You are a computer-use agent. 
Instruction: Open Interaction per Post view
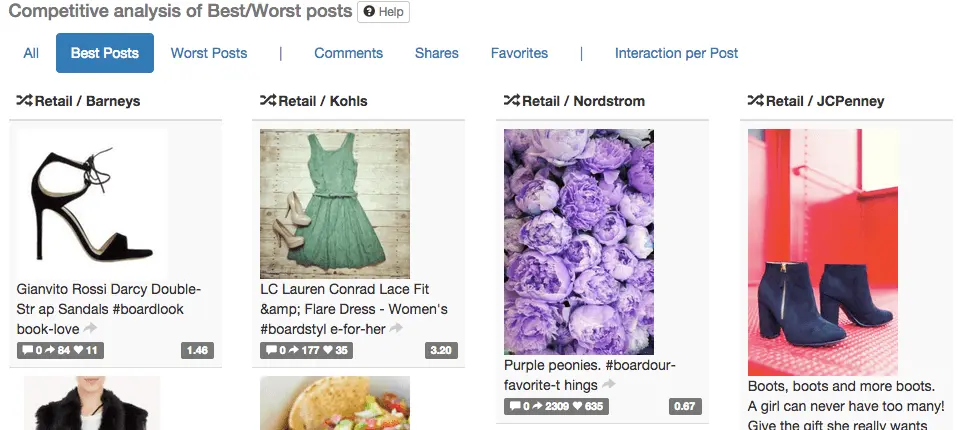pos(676,53)
